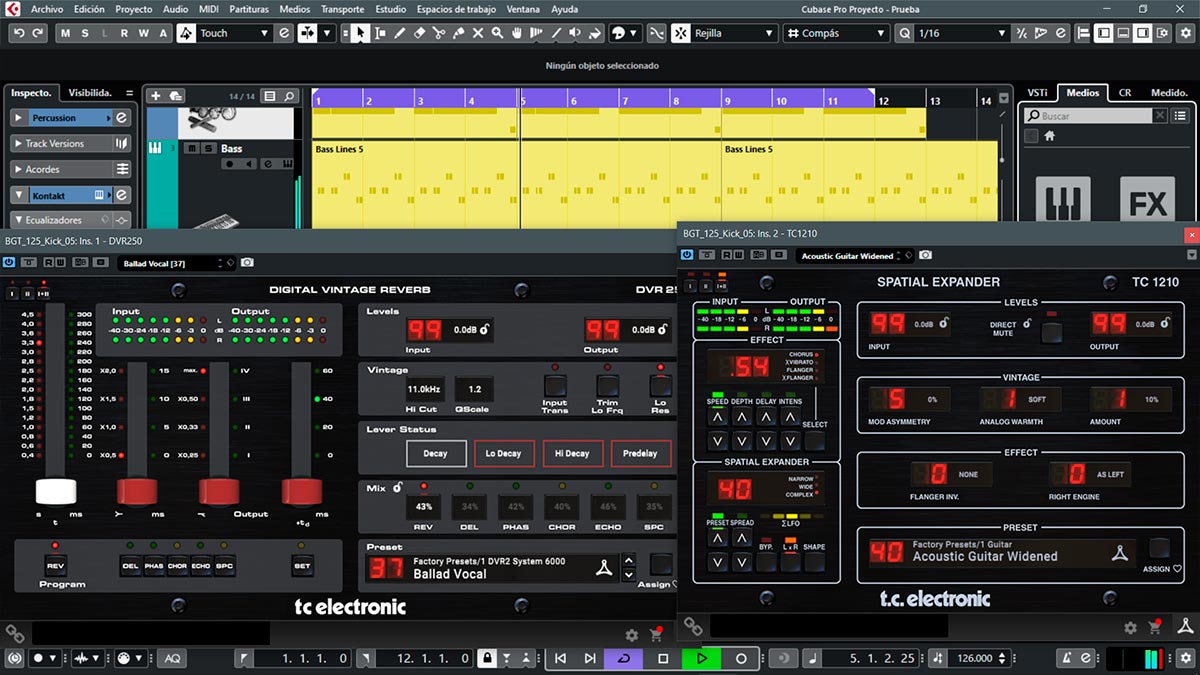Click tempo value 126.000

[x=975, y=659]
